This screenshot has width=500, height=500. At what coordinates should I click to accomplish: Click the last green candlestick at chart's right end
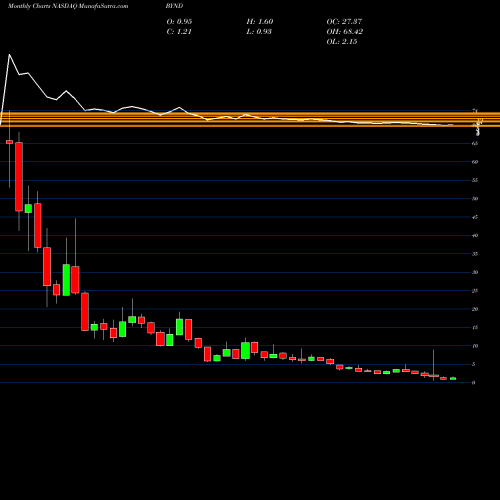(453, 378)
